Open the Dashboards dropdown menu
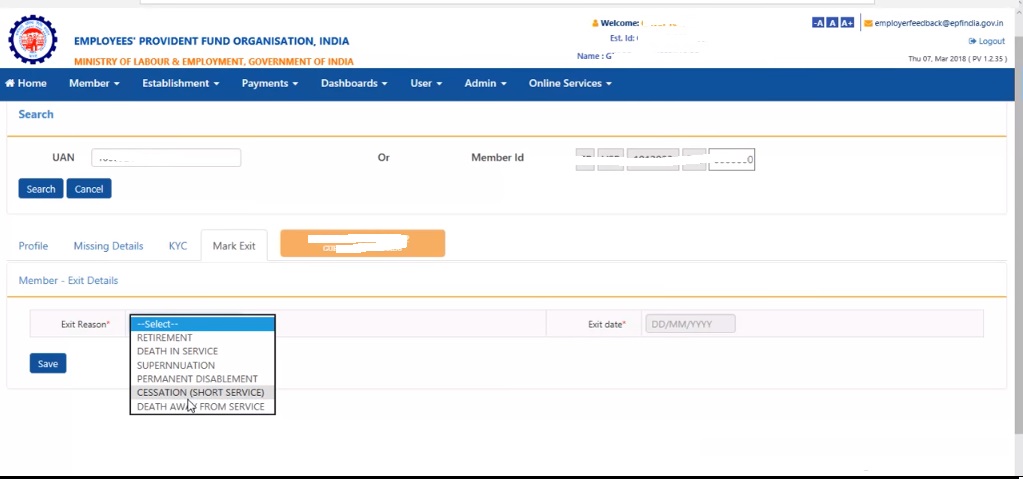 (354, 83)
